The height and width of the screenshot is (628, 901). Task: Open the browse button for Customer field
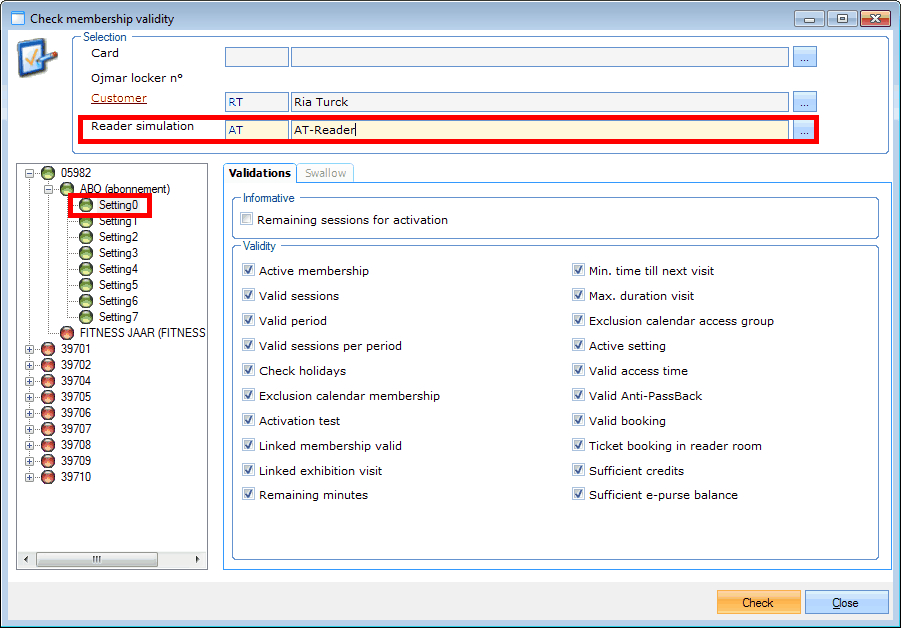tap(805, 102)
